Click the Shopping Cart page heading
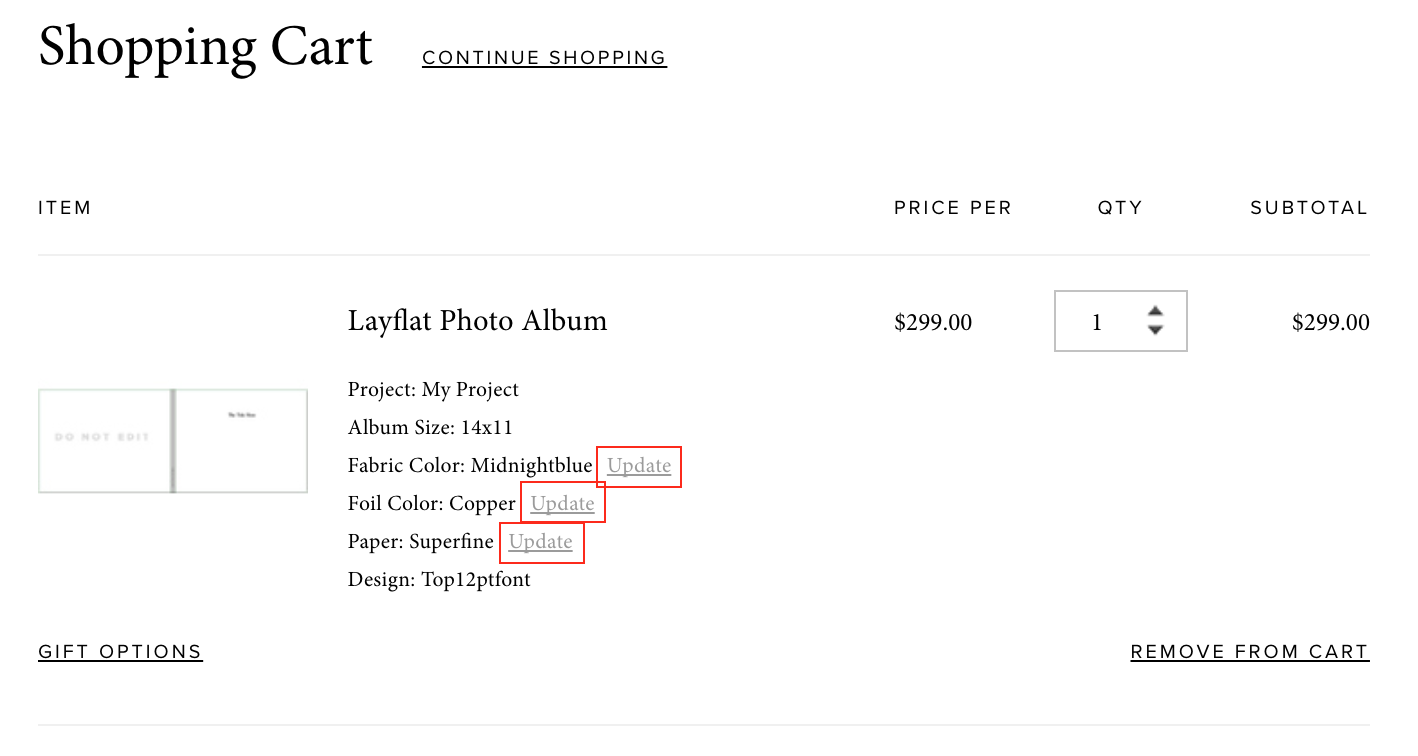The image size is (1418, 756). [206, 47]
